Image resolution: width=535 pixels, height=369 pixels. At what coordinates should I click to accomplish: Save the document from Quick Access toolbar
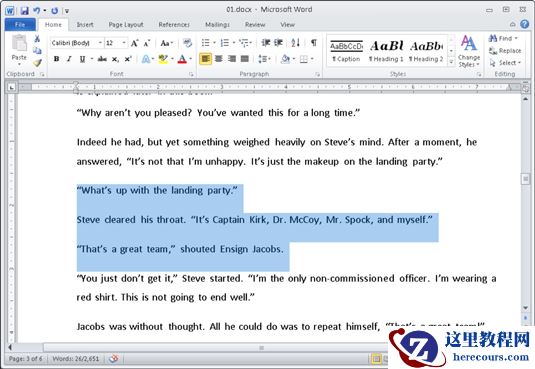24,11
